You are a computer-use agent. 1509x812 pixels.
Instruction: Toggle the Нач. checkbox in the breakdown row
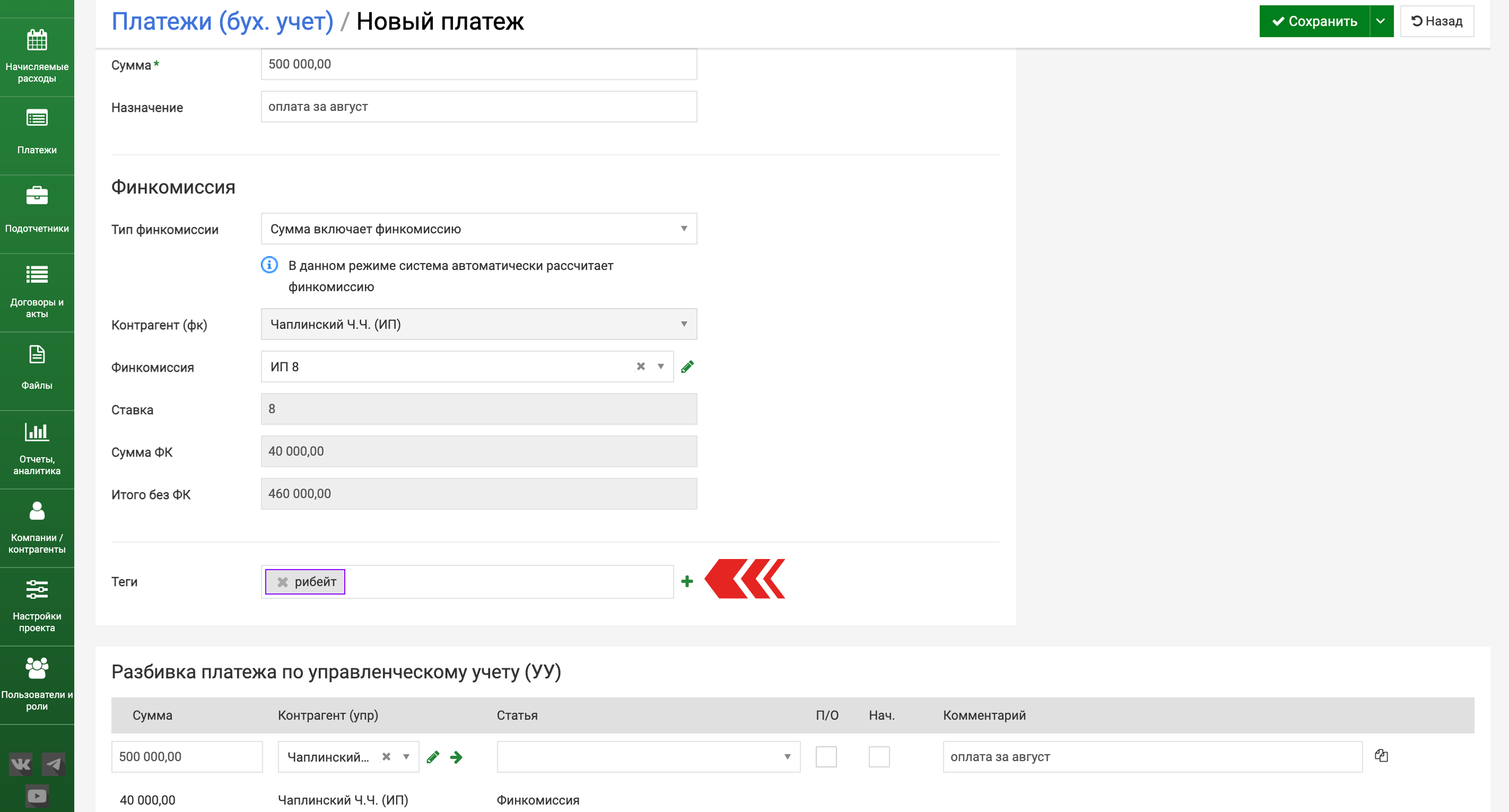(x=879, y=756)
